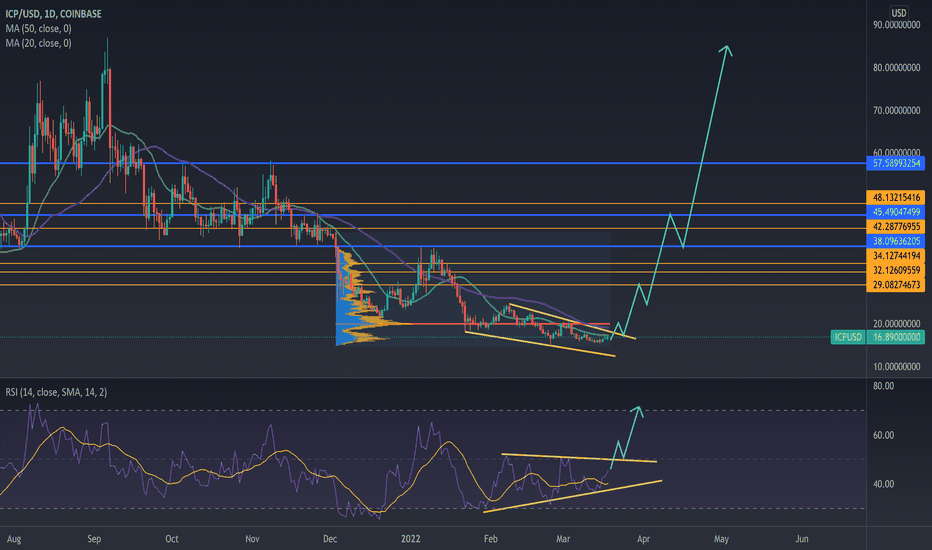The image size is (932, 550).
Task: Click the current price 16.89000000 label
Action: point(896,337)
